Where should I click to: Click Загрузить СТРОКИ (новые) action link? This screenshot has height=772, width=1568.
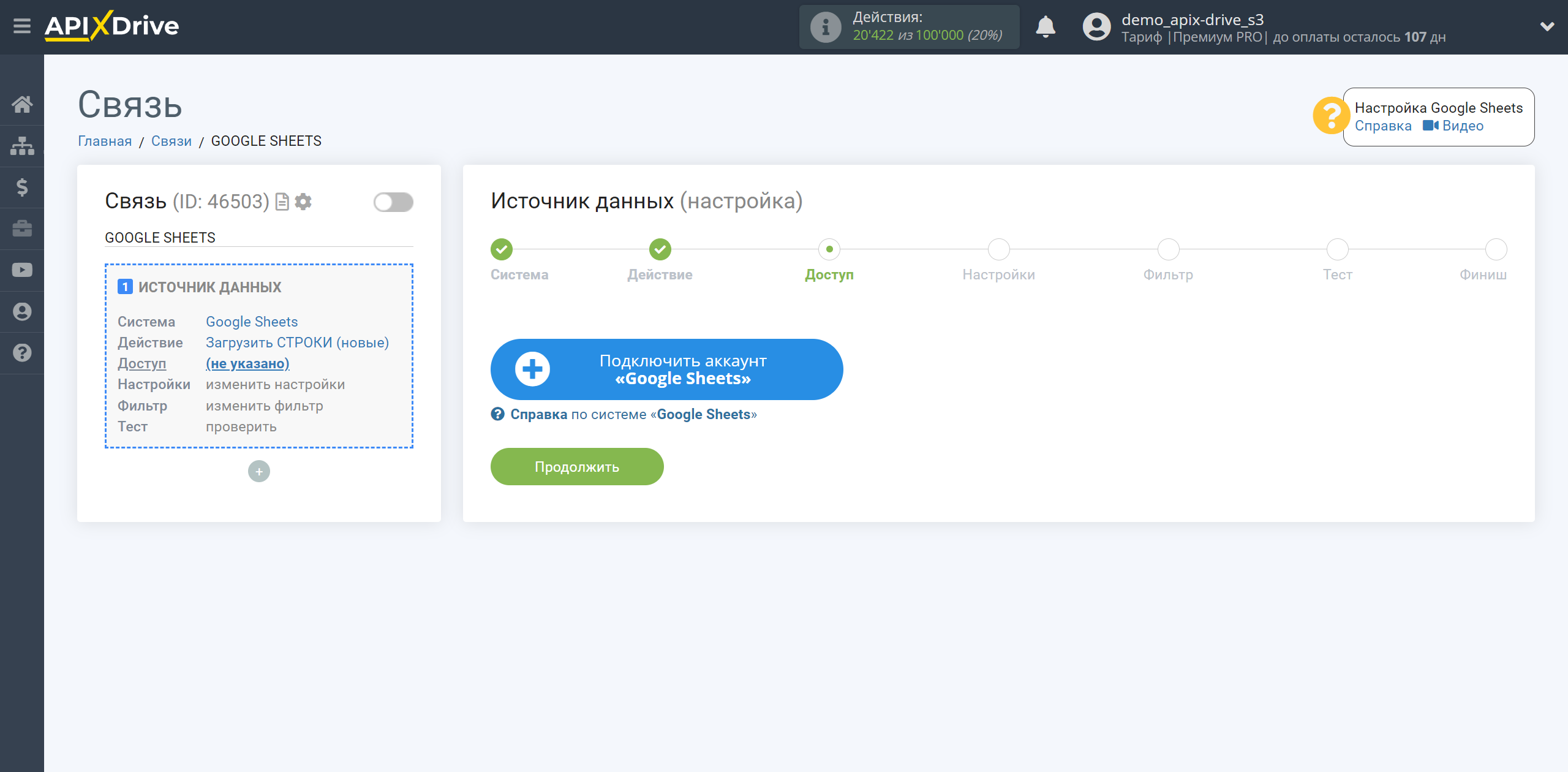(297, 342)
